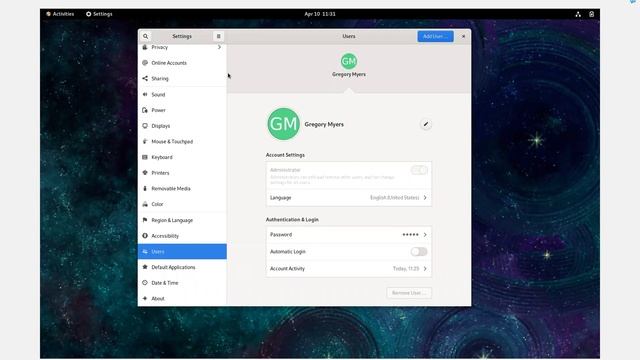Open the clock showing Apr 10

320,14
